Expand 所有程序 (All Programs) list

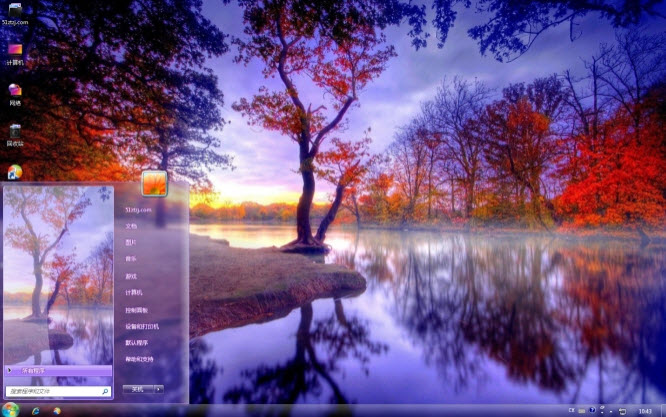59,371
